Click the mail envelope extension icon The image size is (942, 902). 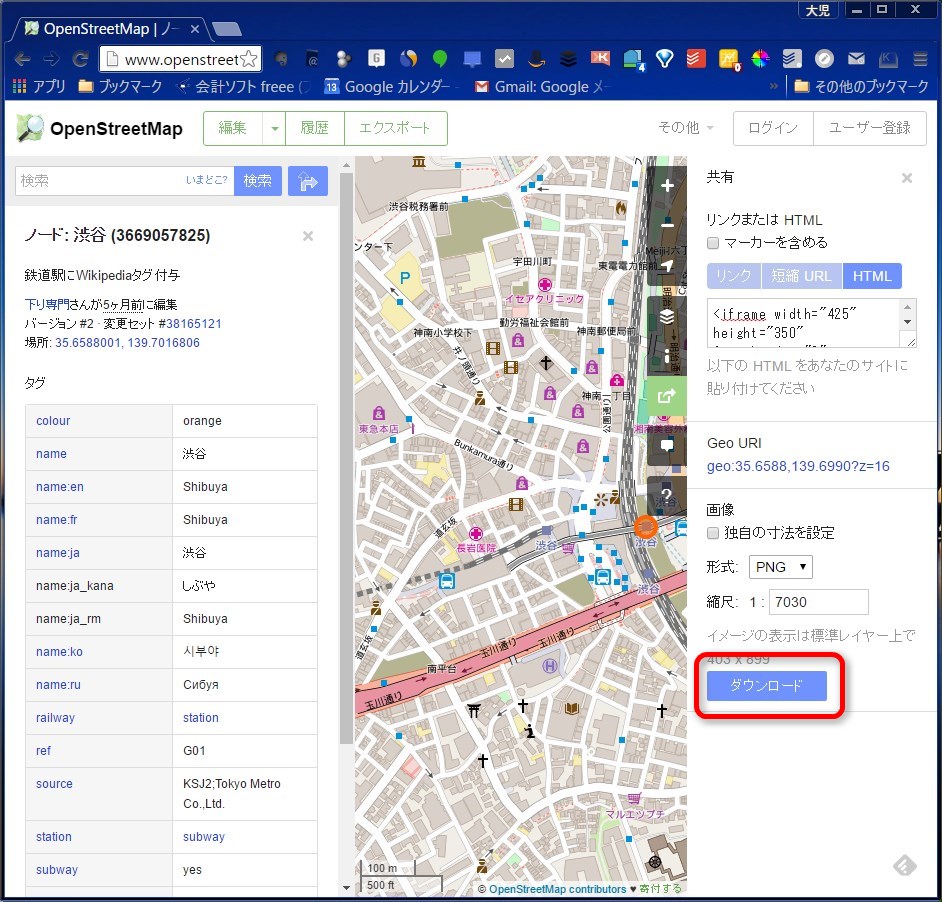[x=856, y=59]
